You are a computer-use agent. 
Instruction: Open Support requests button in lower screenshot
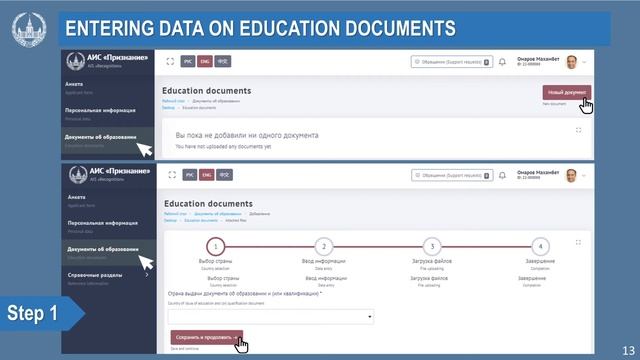click(x=451, y=175)
